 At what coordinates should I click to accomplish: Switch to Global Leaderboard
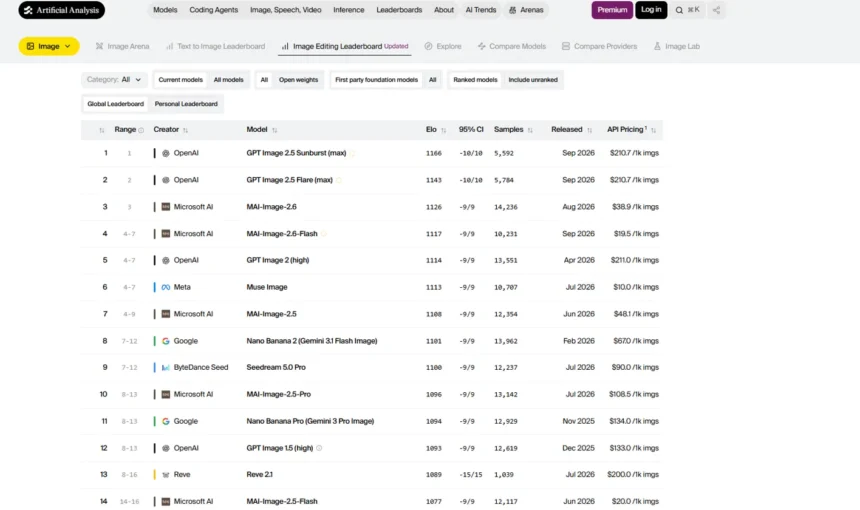115,104
